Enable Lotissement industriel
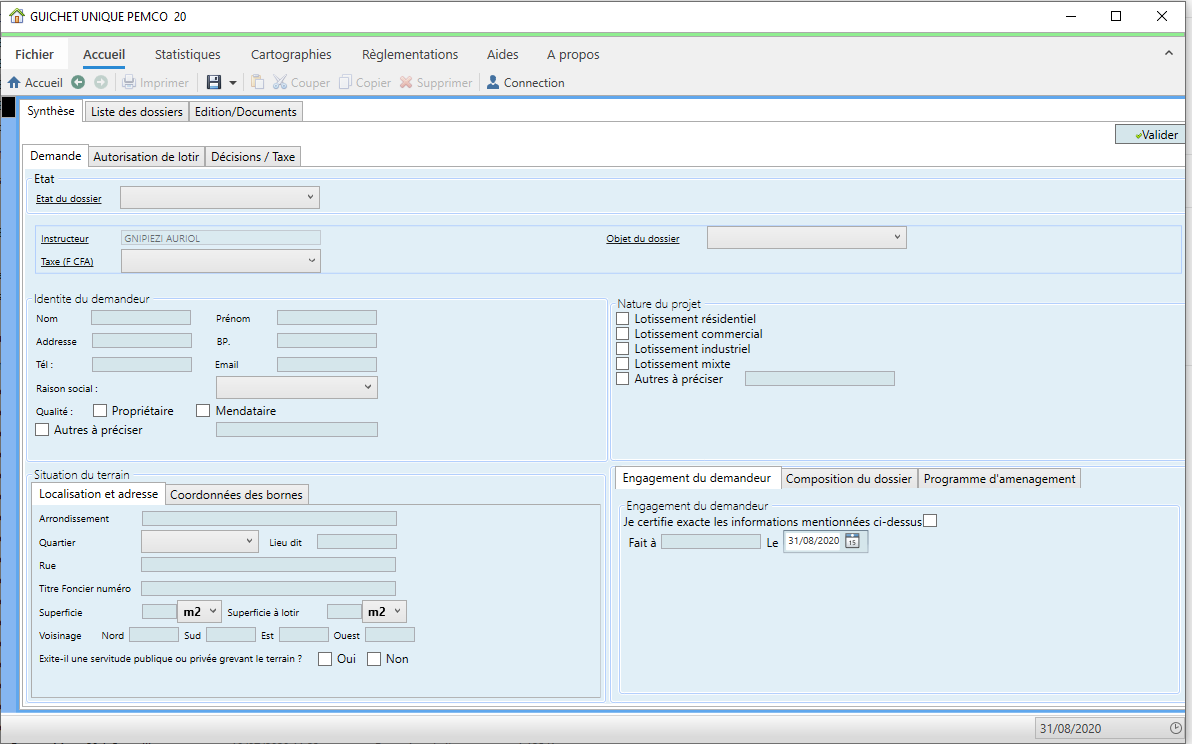The height and width of the screenshot is (744, 1192). [623, 349]
